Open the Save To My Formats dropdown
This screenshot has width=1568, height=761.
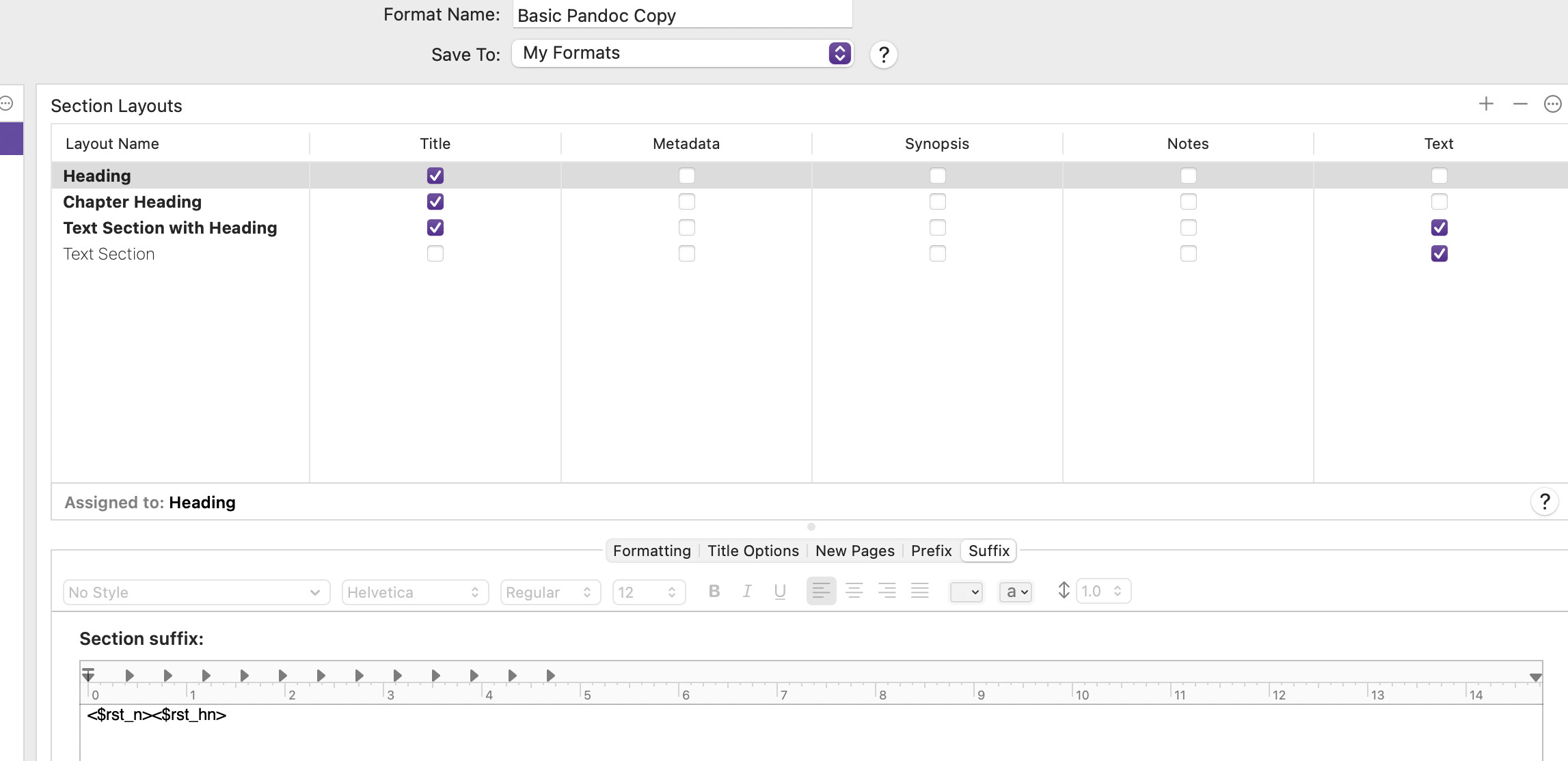pyautogui.click(x=681, y=53)
